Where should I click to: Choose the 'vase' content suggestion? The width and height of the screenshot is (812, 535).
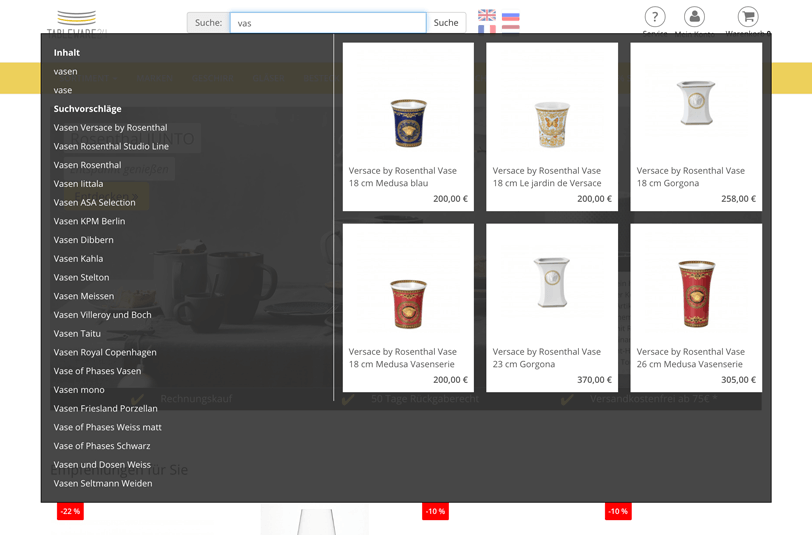[x=63, y=90]
